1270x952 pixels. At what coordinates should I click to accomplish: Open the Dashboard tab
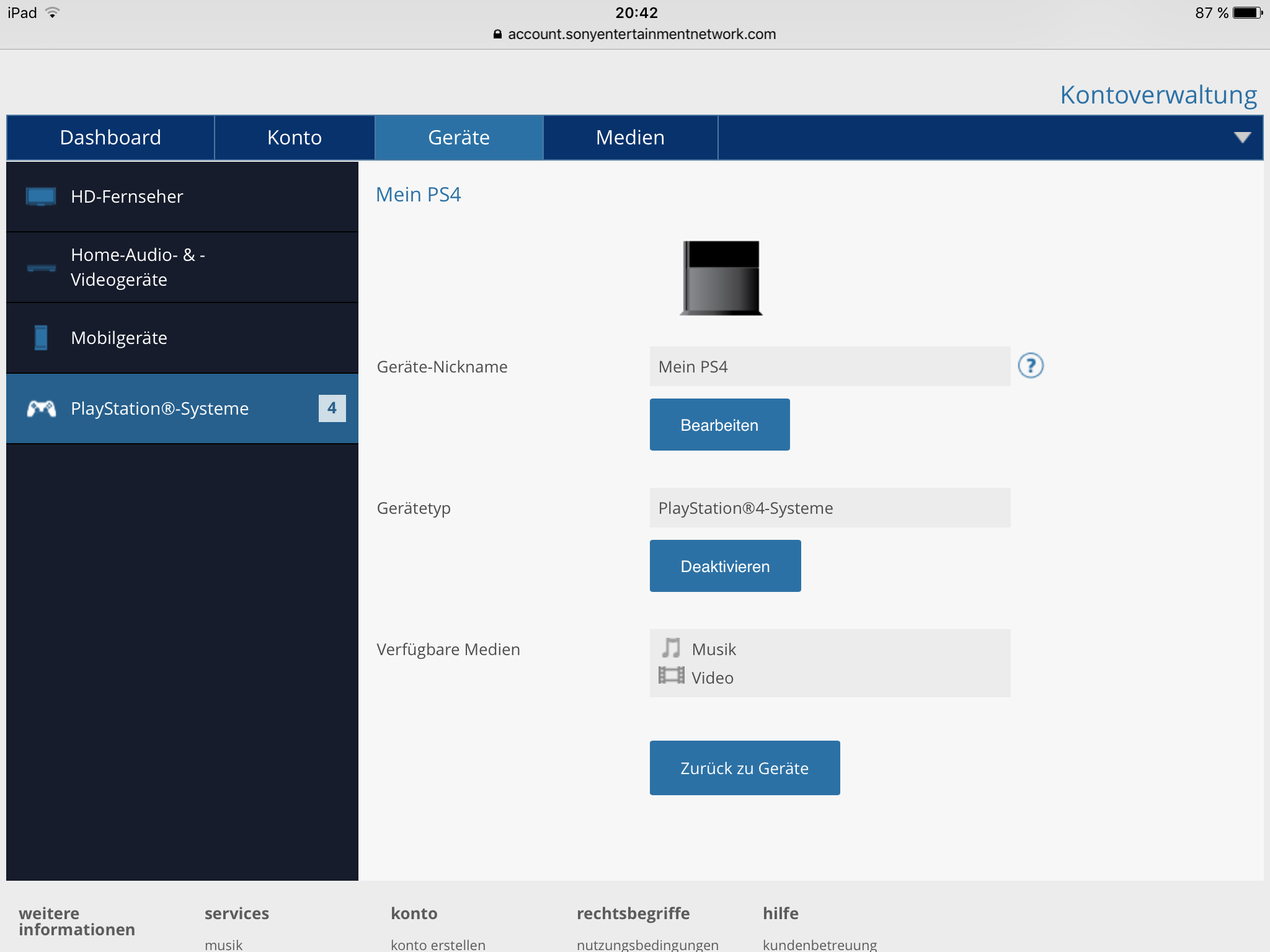(110, 138)
